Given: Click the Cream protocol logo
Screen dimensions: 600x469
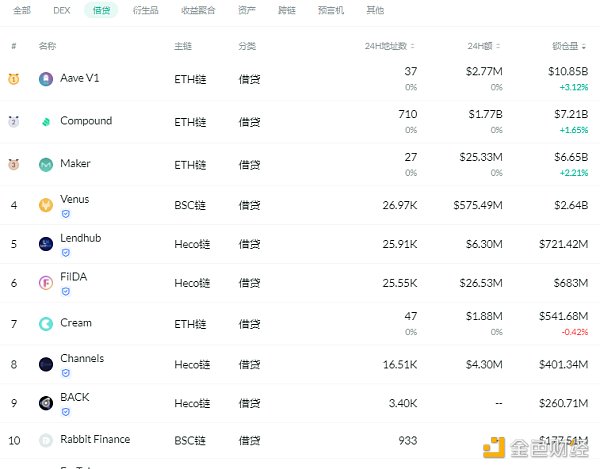Looking at the screenshot, I should (45, 324).
